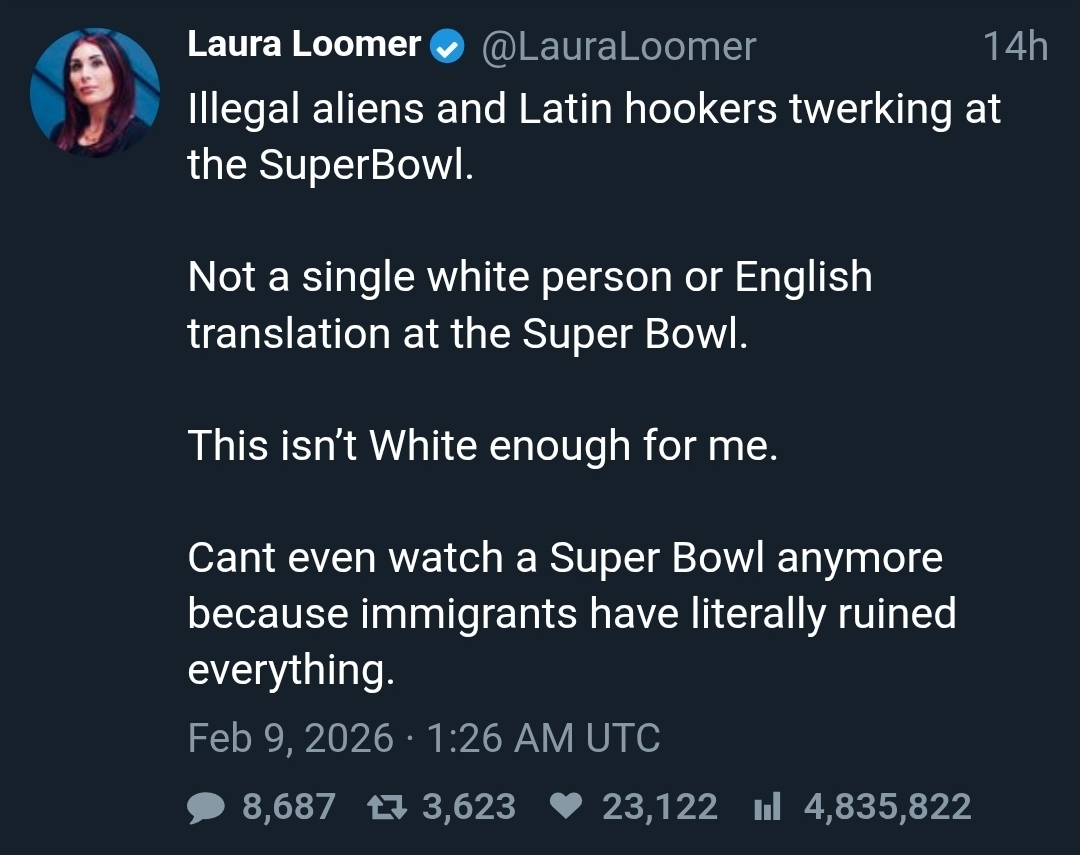Click the 3,623 retweets count

(x=469, y=806)
